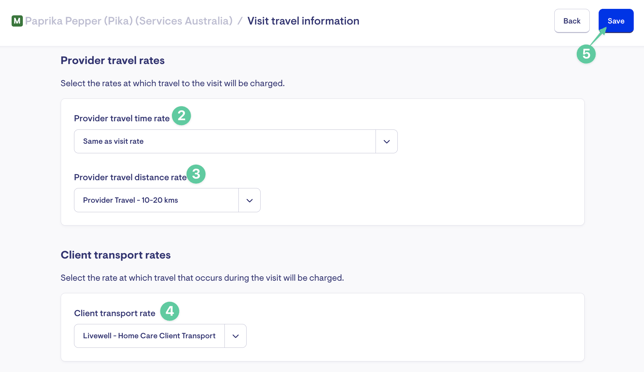Image resolution: width=644 pixels, height=372 pixels.
Task: Click the green M client avatar icon
Action: 17,21
